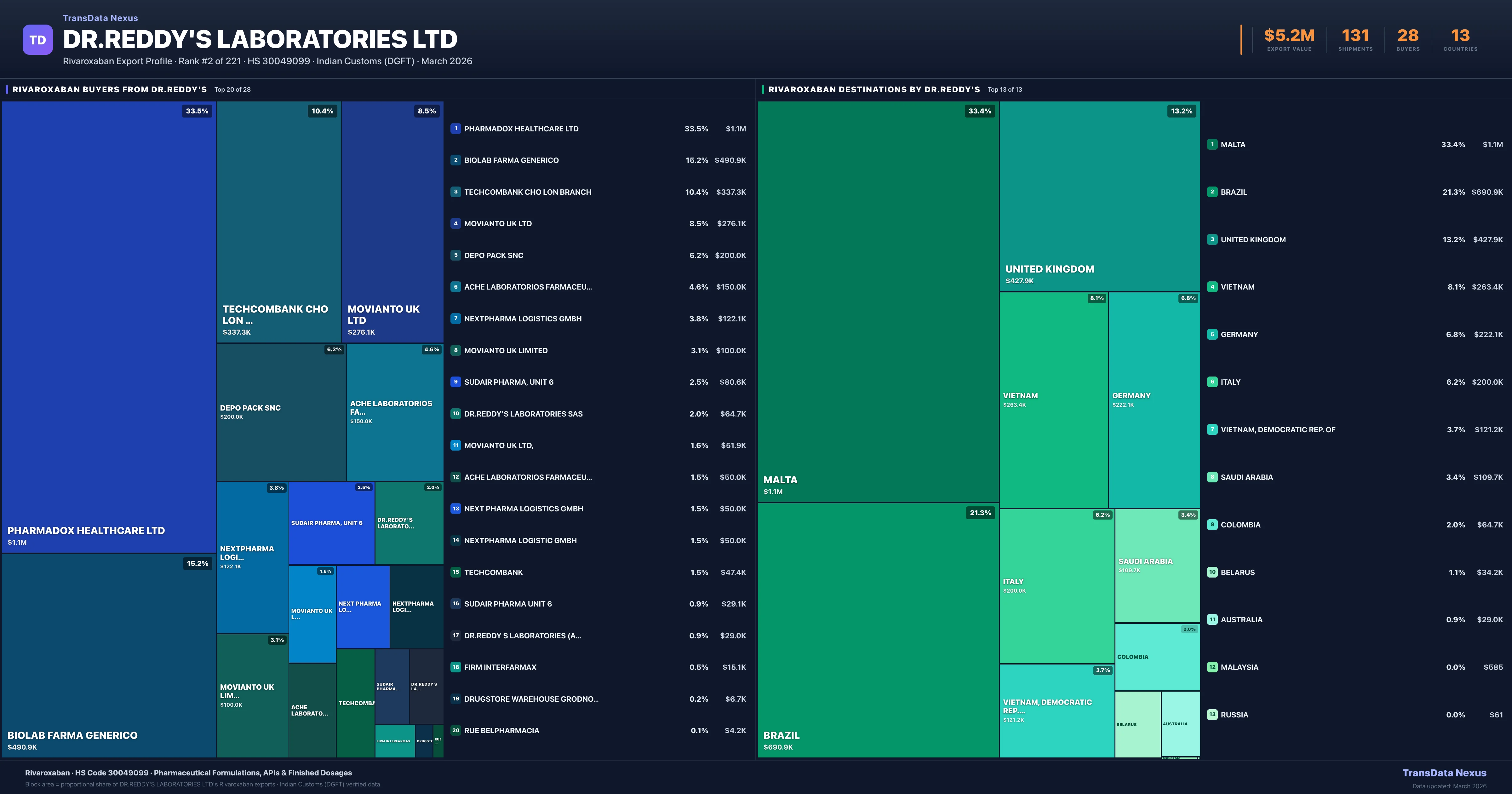Click badge 20 beside RUE BELPHARMACIA
This screenshot has width=1512, height=794.
click(455, 731)
